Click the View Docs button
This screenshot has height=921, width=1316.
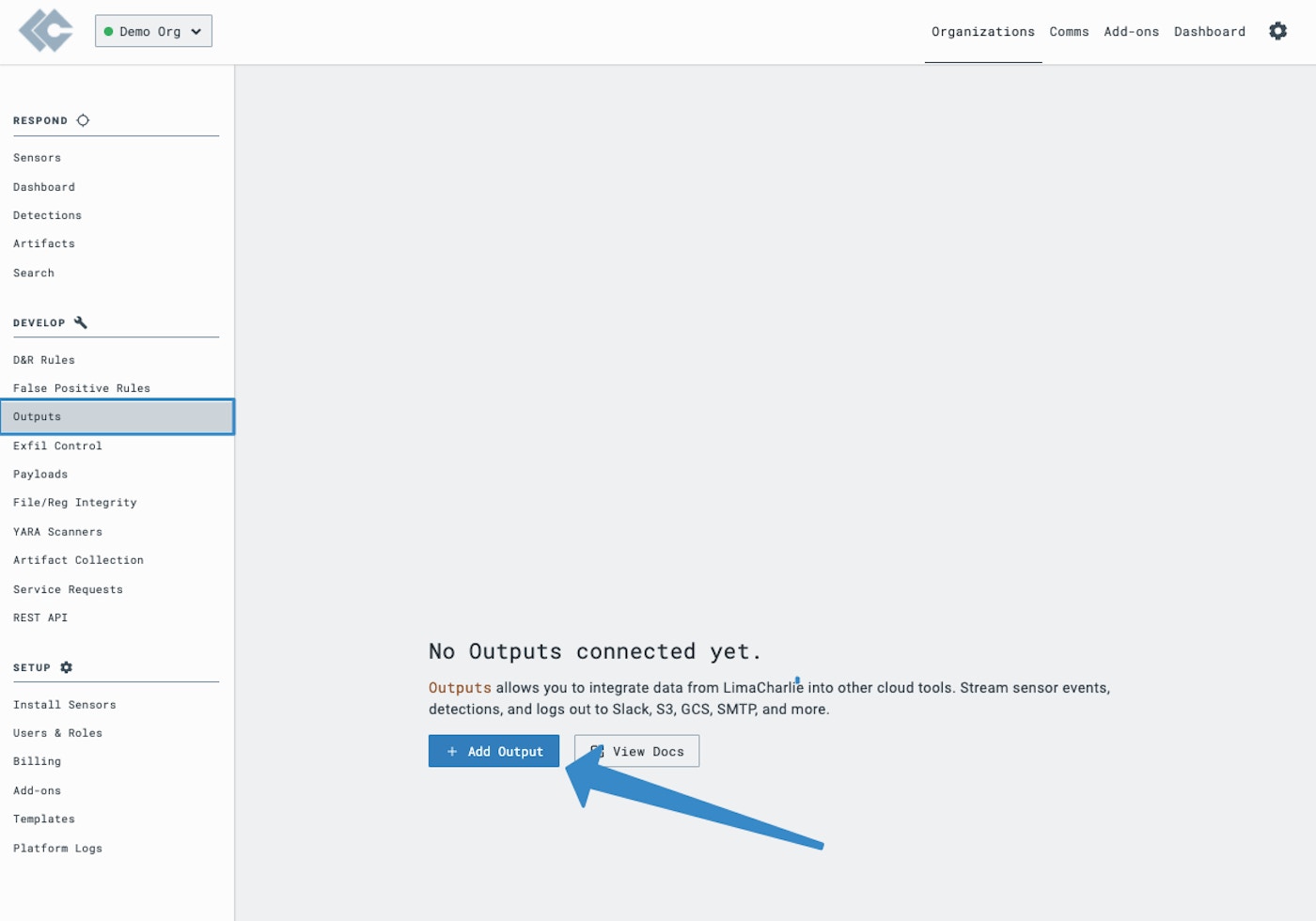(636, 751)
